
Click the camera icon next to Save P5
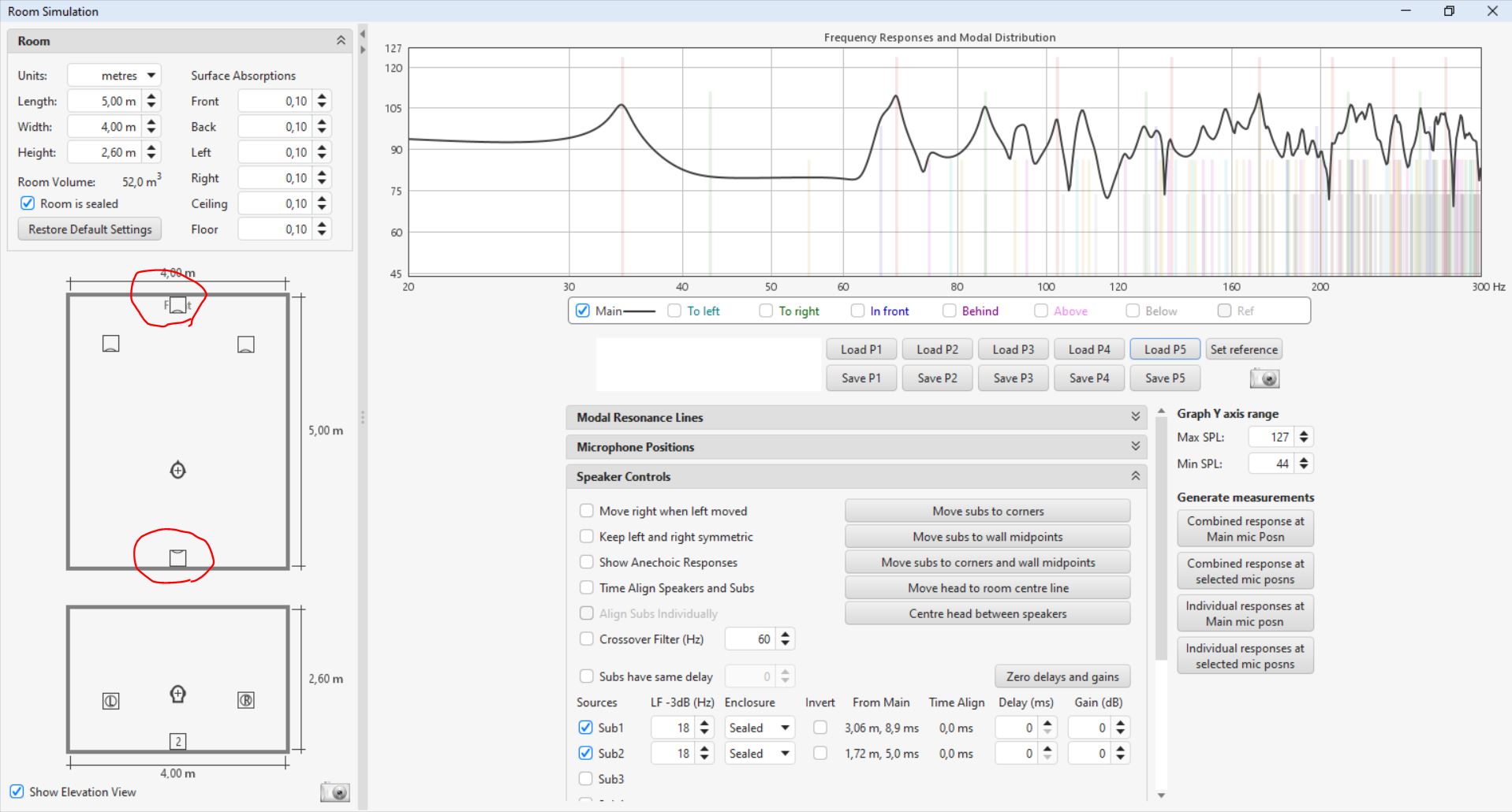1264,378
